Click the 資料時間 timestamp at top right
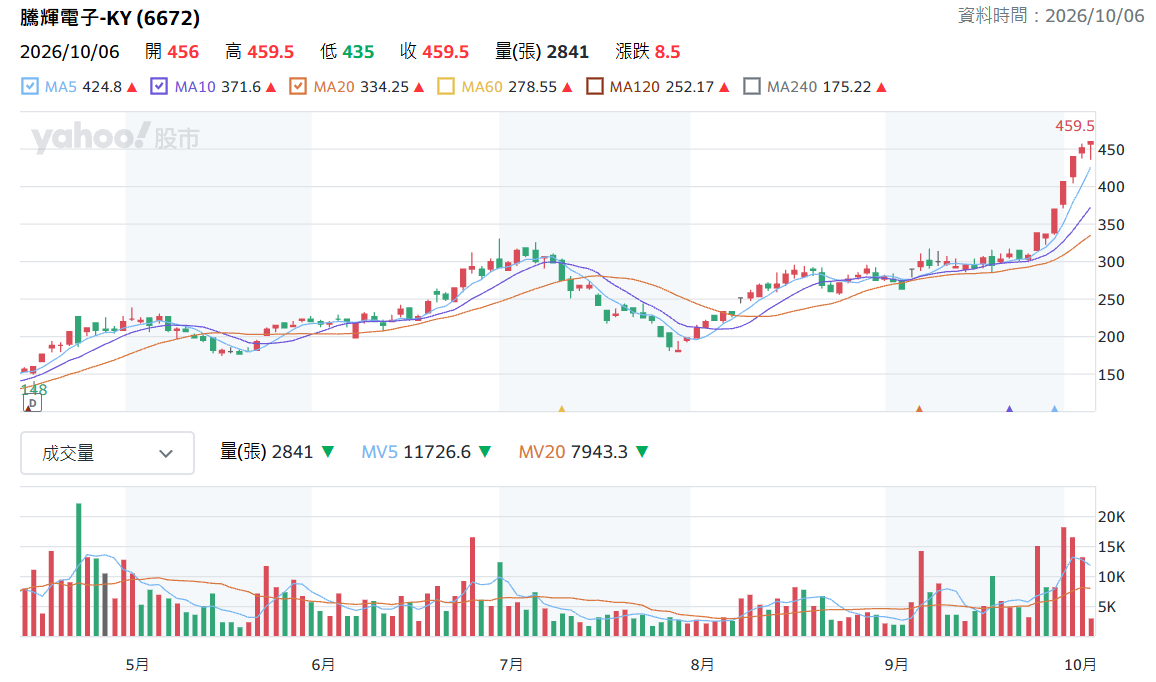 pos(1051,15)
